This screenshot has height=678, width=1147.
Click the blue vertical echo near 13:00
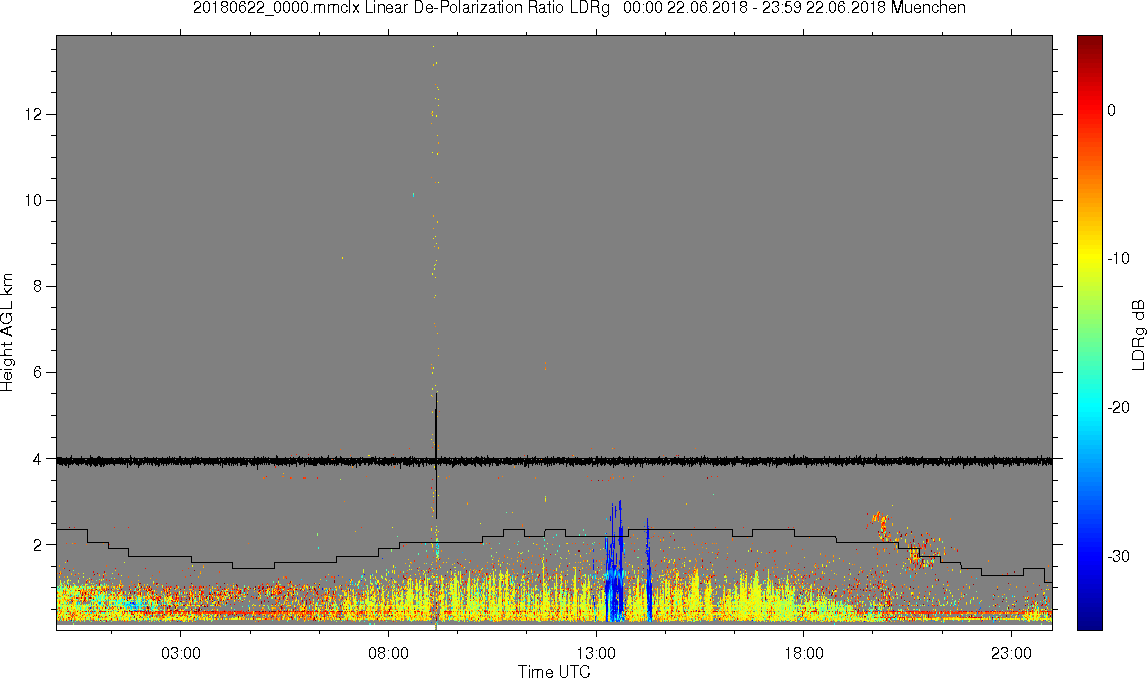point(614,562)
